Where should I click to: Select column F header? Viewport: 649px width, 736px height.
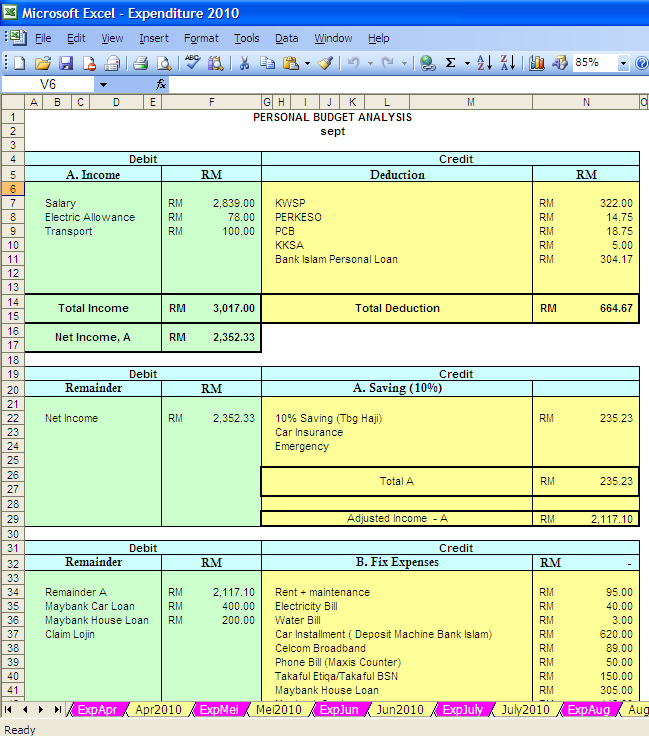click(x=211, y=102)
